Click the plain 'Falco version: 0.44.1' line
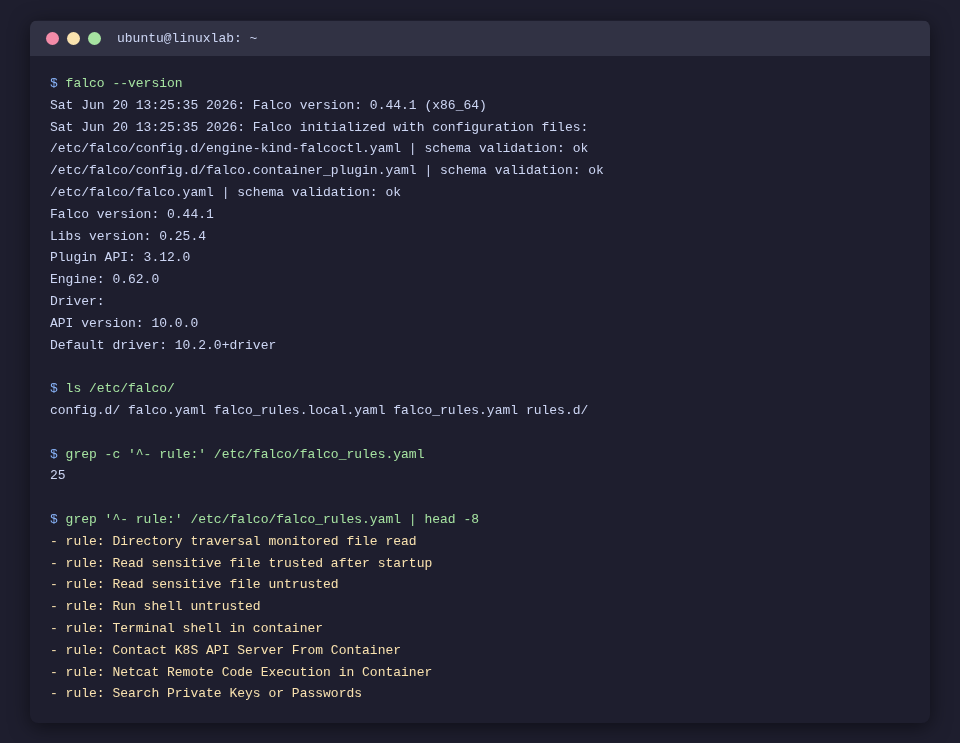This screenshot has width=960, height=743. [x=132, y=214]
